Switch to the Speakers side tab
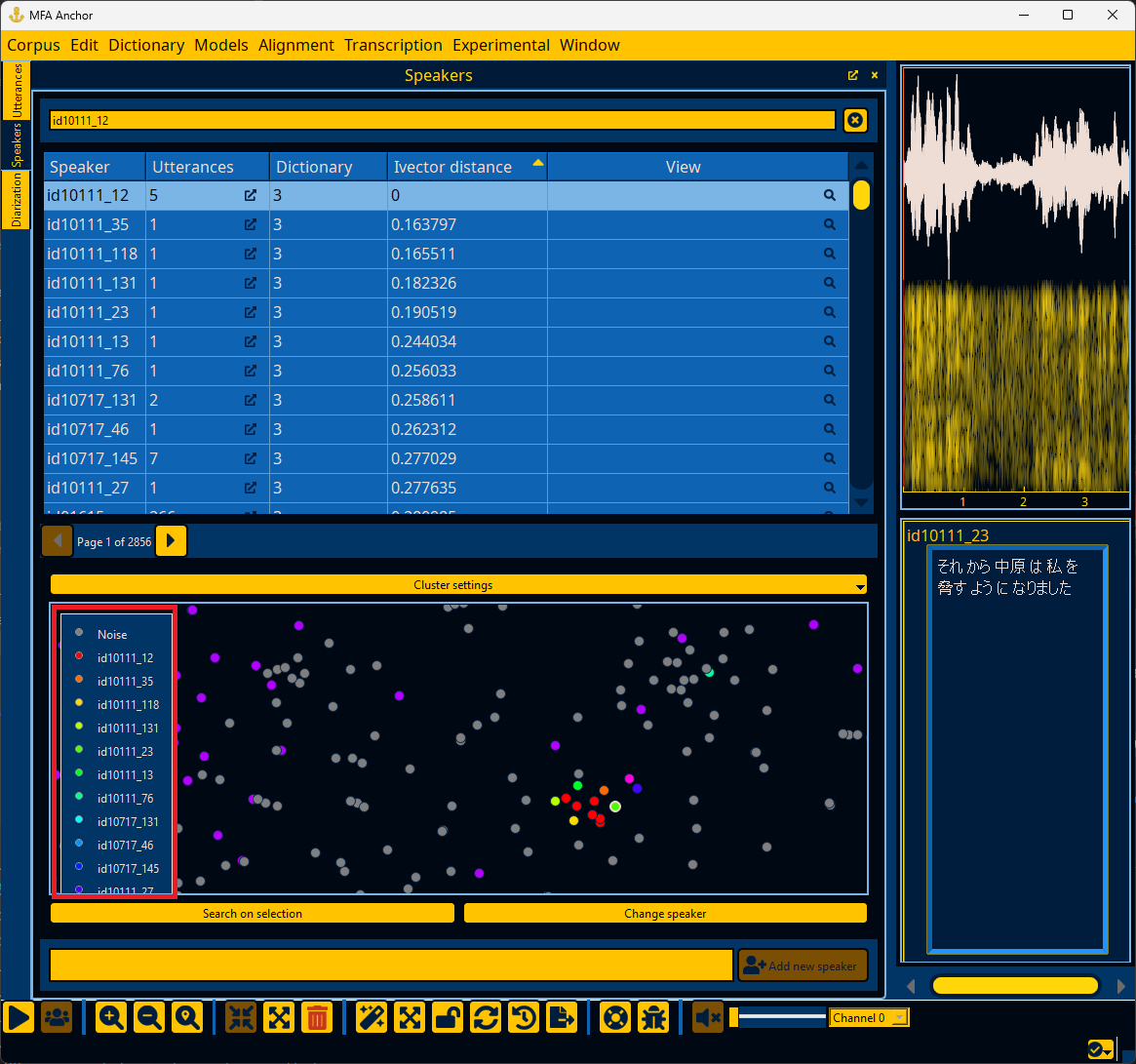The height and width of the screenshot is (1064, 1136). tap(17, 145)
